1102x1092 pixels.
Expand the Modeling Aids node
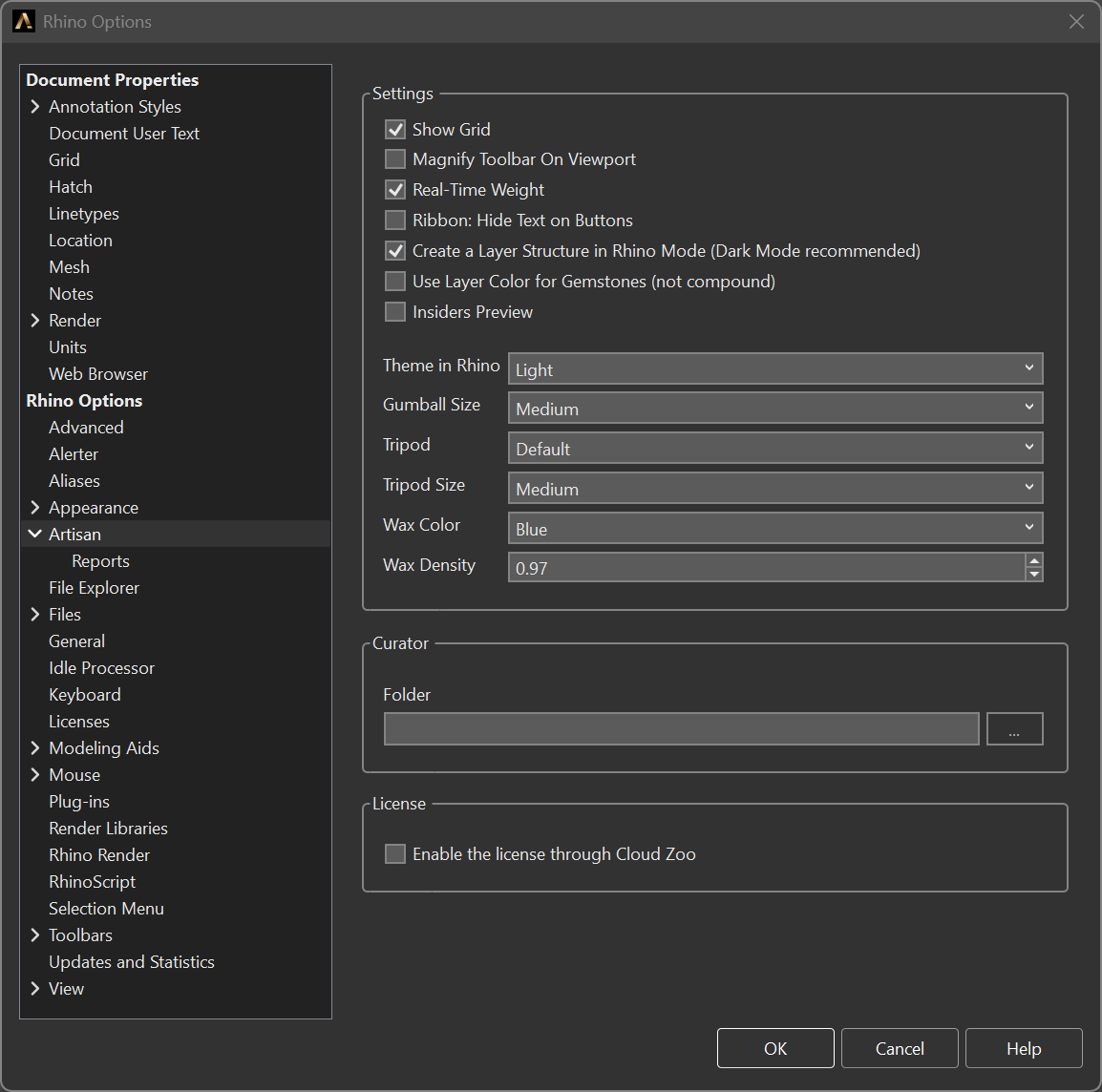pos(35,747)
